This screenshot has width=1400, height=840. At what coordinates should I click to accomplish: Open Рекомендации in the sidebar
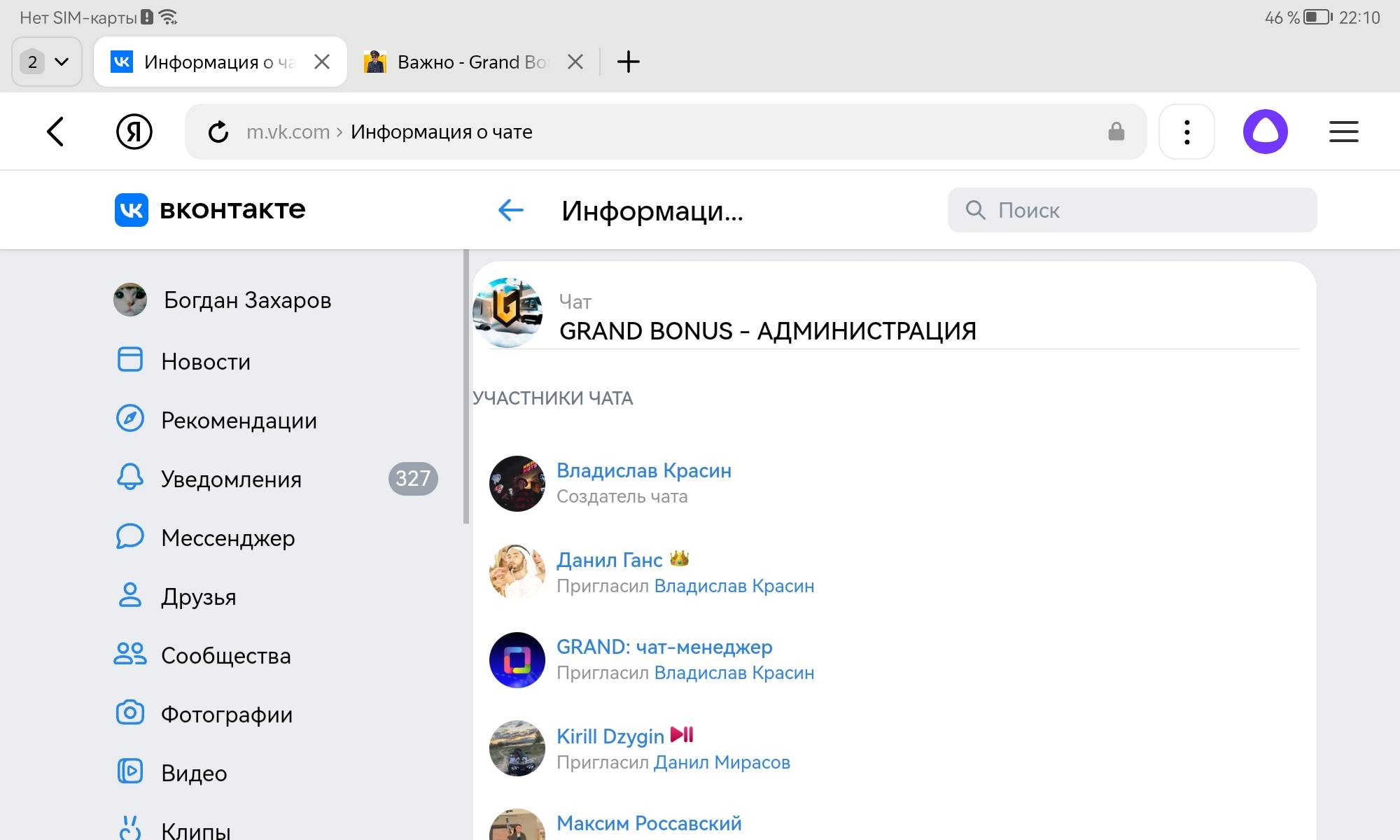(239, 420)
